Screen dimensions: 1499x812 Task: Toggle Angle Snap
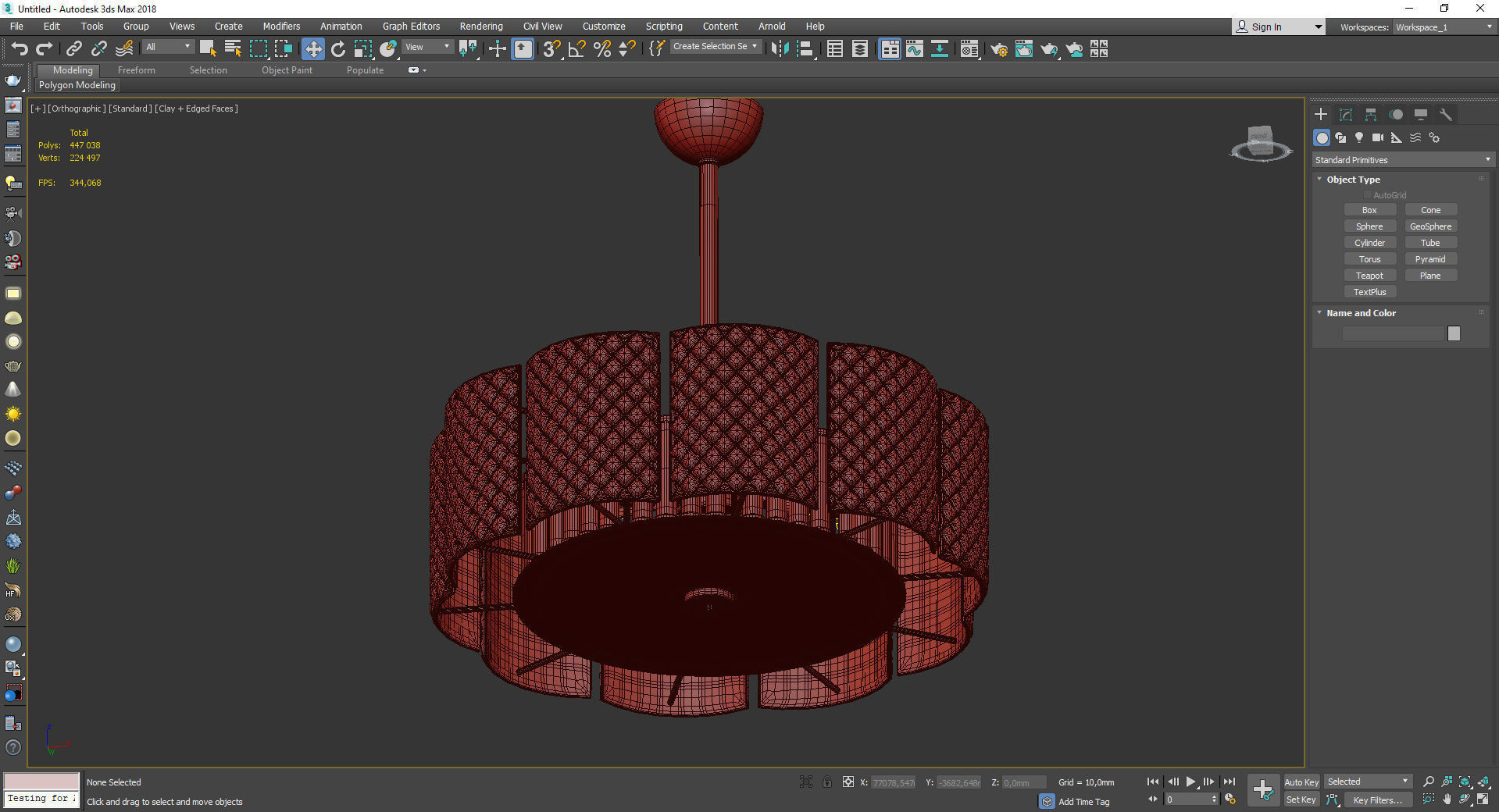[577, 49]
